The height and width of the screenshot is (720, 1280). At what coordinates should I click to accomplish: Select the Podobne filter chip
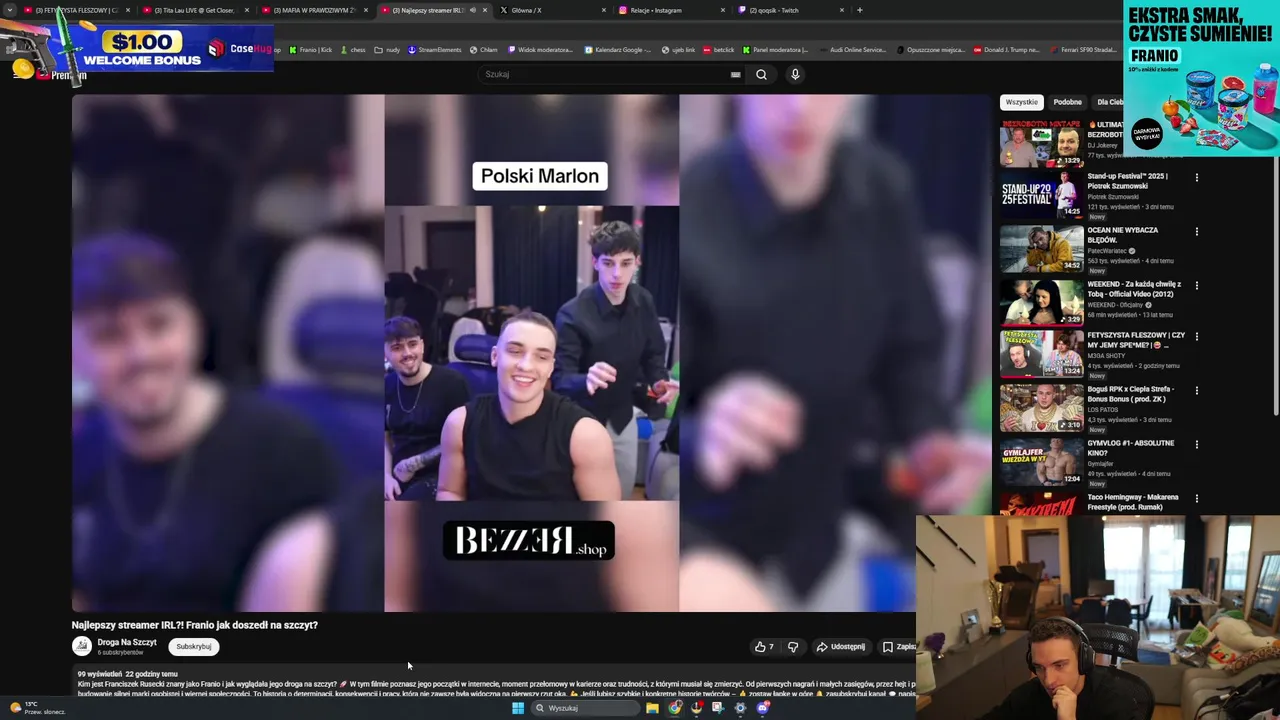pos(1067,102)
